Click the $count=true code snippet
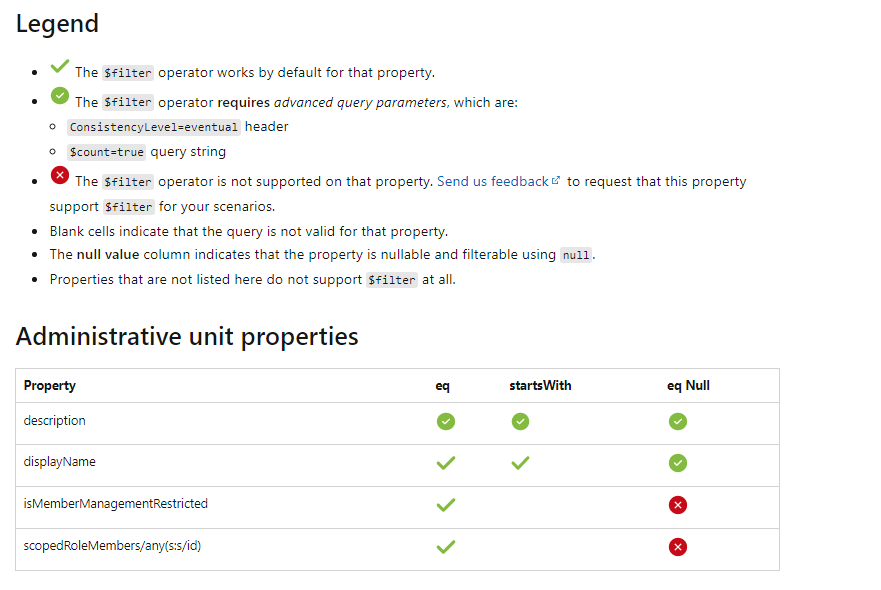 (x=107, y=152)
